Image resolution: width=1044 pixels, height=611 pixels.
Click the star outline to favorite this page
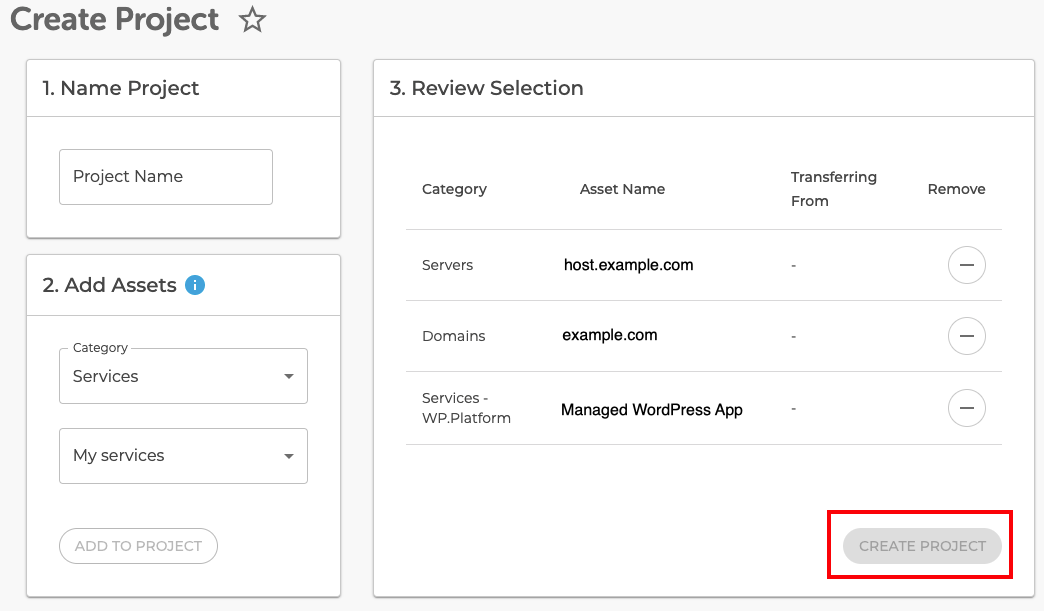click(x=253, y=19)
